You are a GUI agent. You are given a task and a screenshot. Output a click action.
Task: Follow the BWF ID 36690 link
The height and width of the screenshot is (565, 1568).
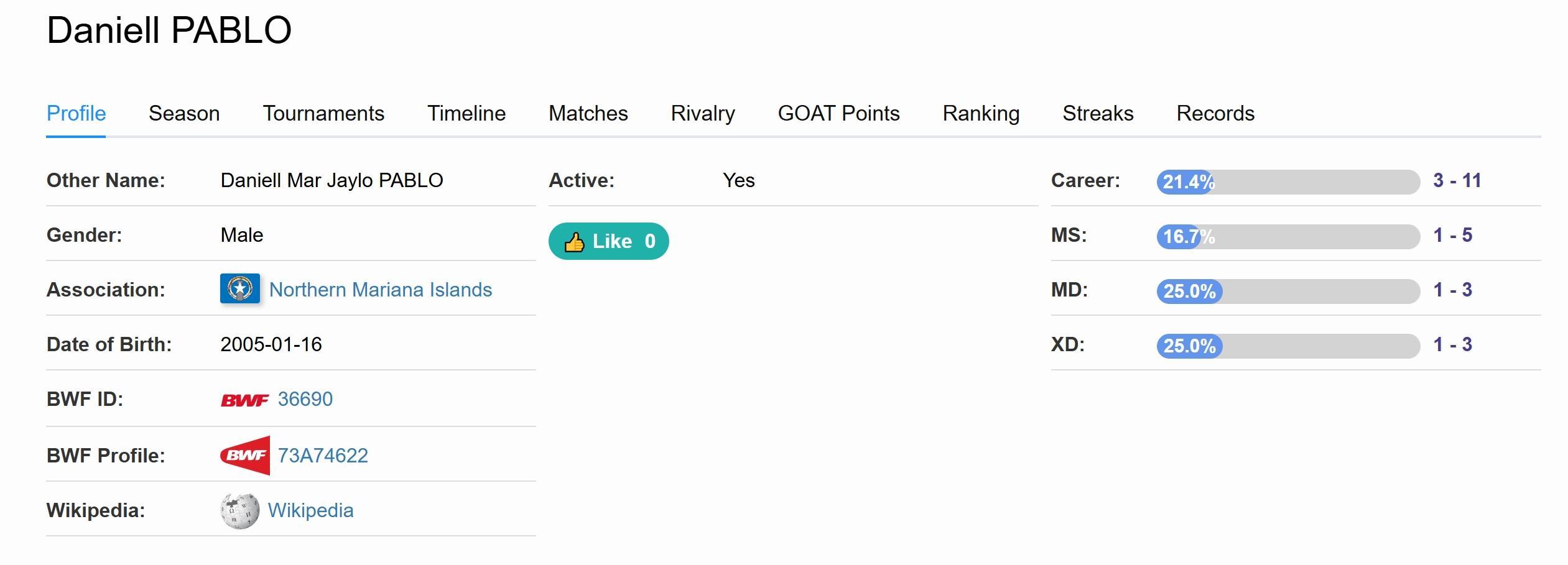[x=305, y=399]
